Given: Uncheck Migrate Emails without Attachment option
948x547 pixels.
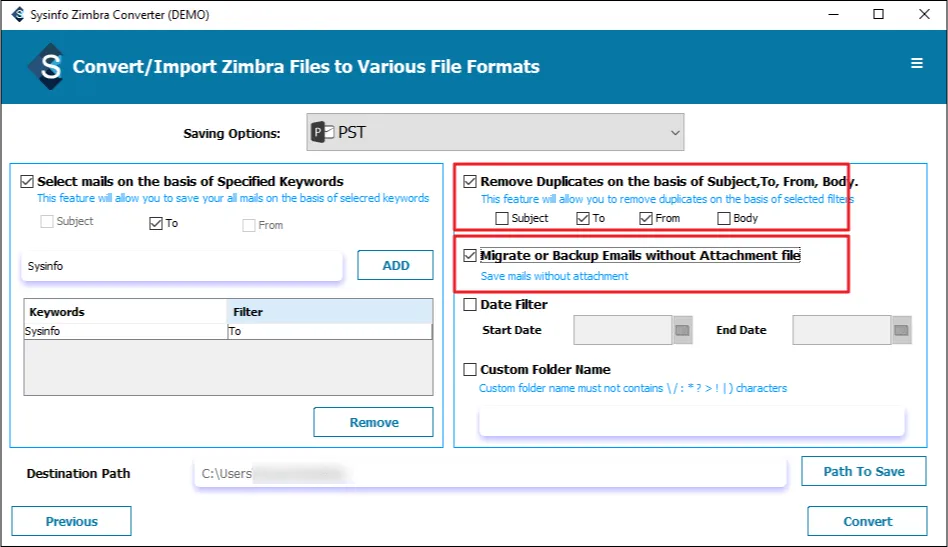Looking at the screenshot, I should pos(470,256).
